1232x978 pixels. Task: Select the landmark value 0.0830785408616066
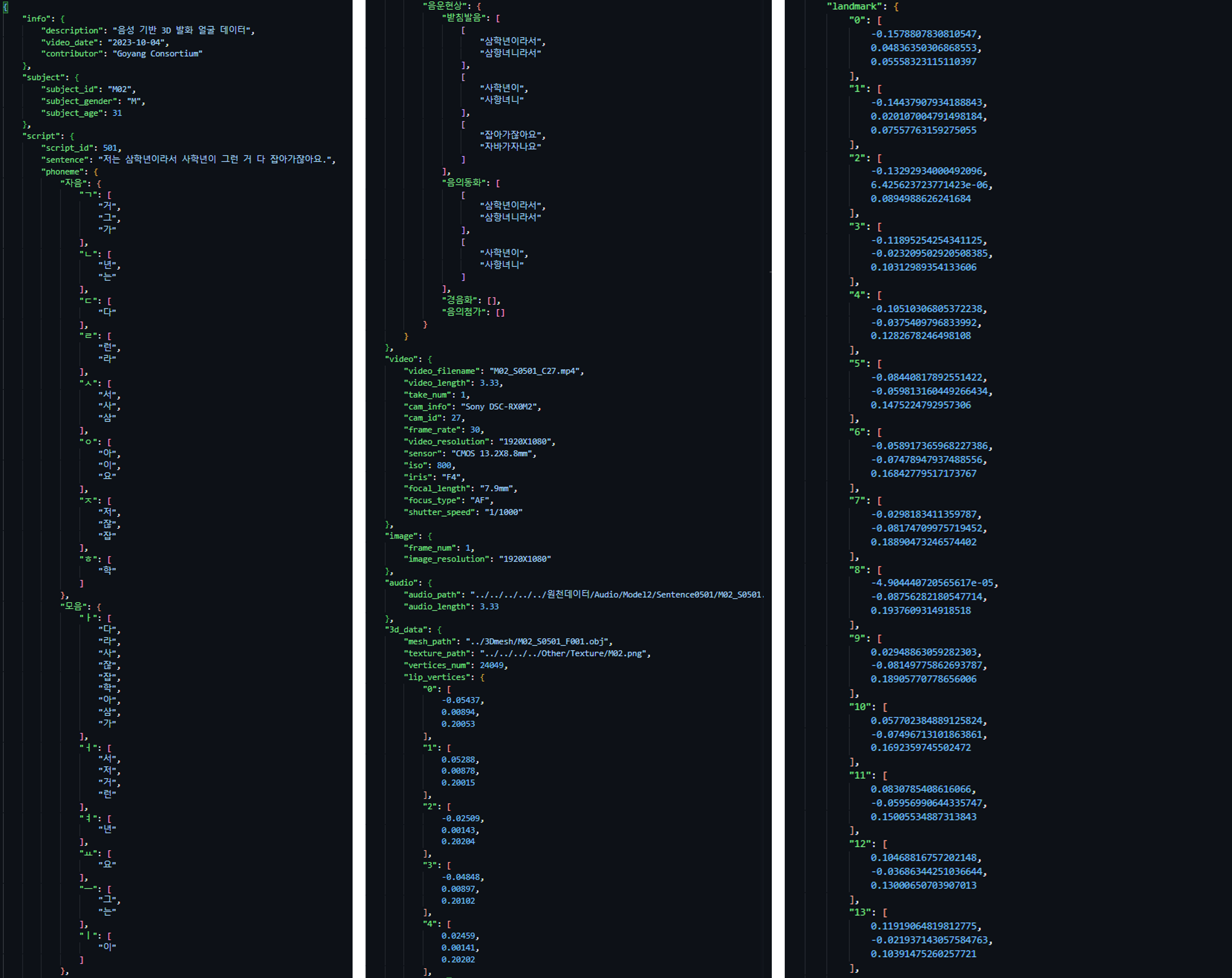921,789
